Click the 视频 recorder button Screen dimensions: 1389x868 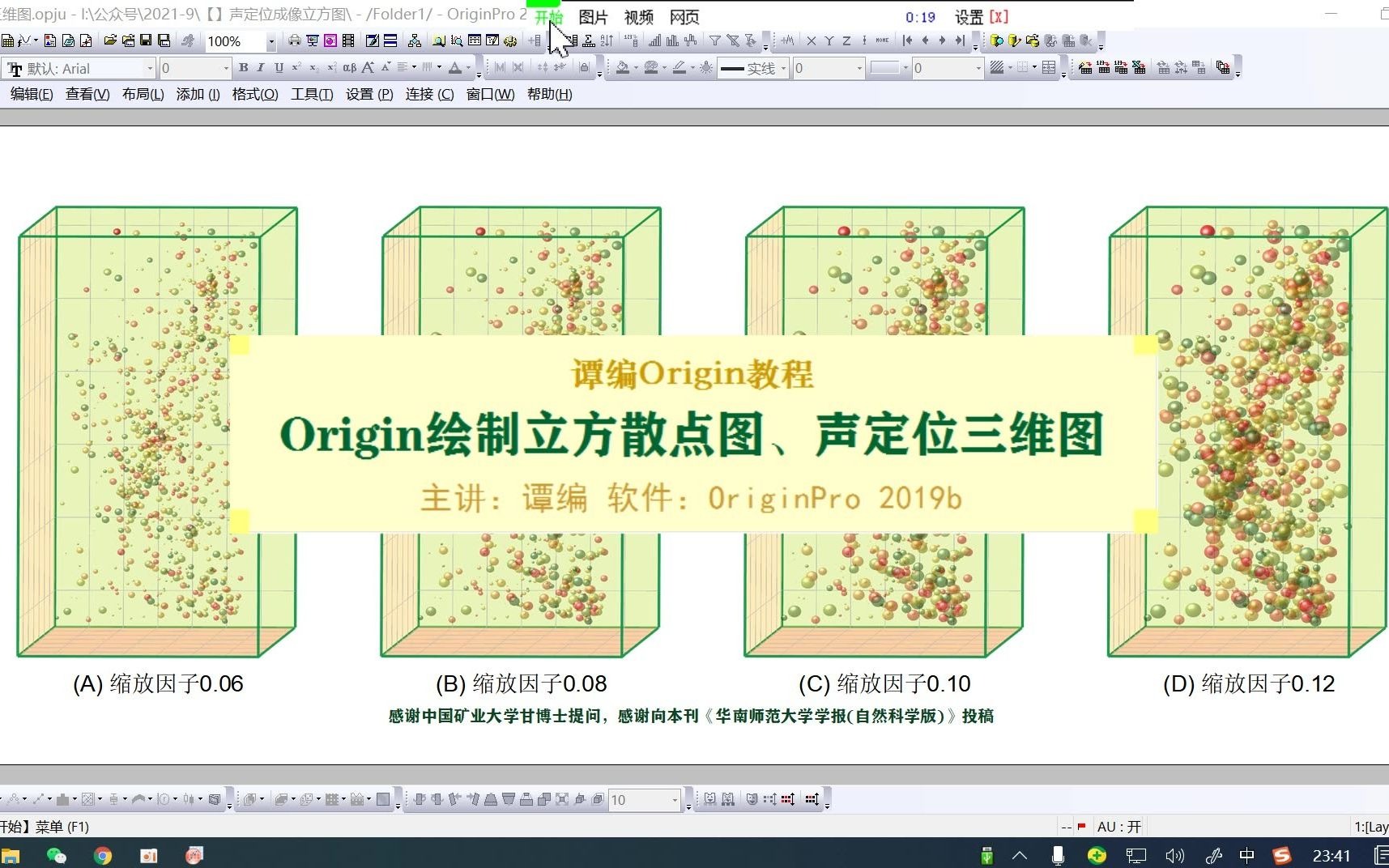[x=638, y=17]
